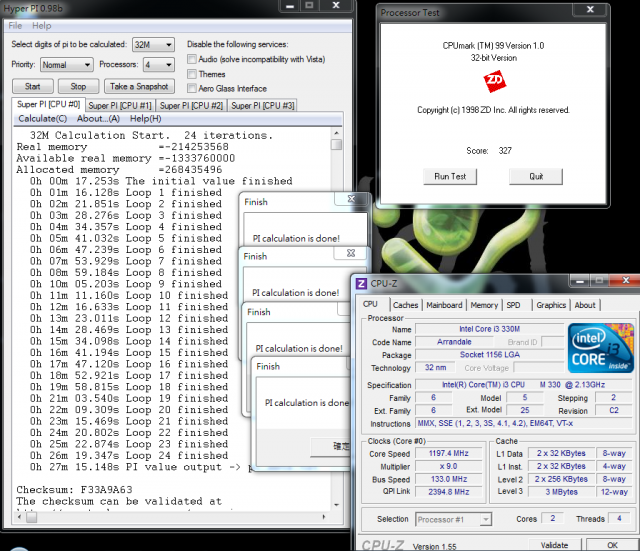Click the Cores value 2 in CPU-Z

(553, 518)
